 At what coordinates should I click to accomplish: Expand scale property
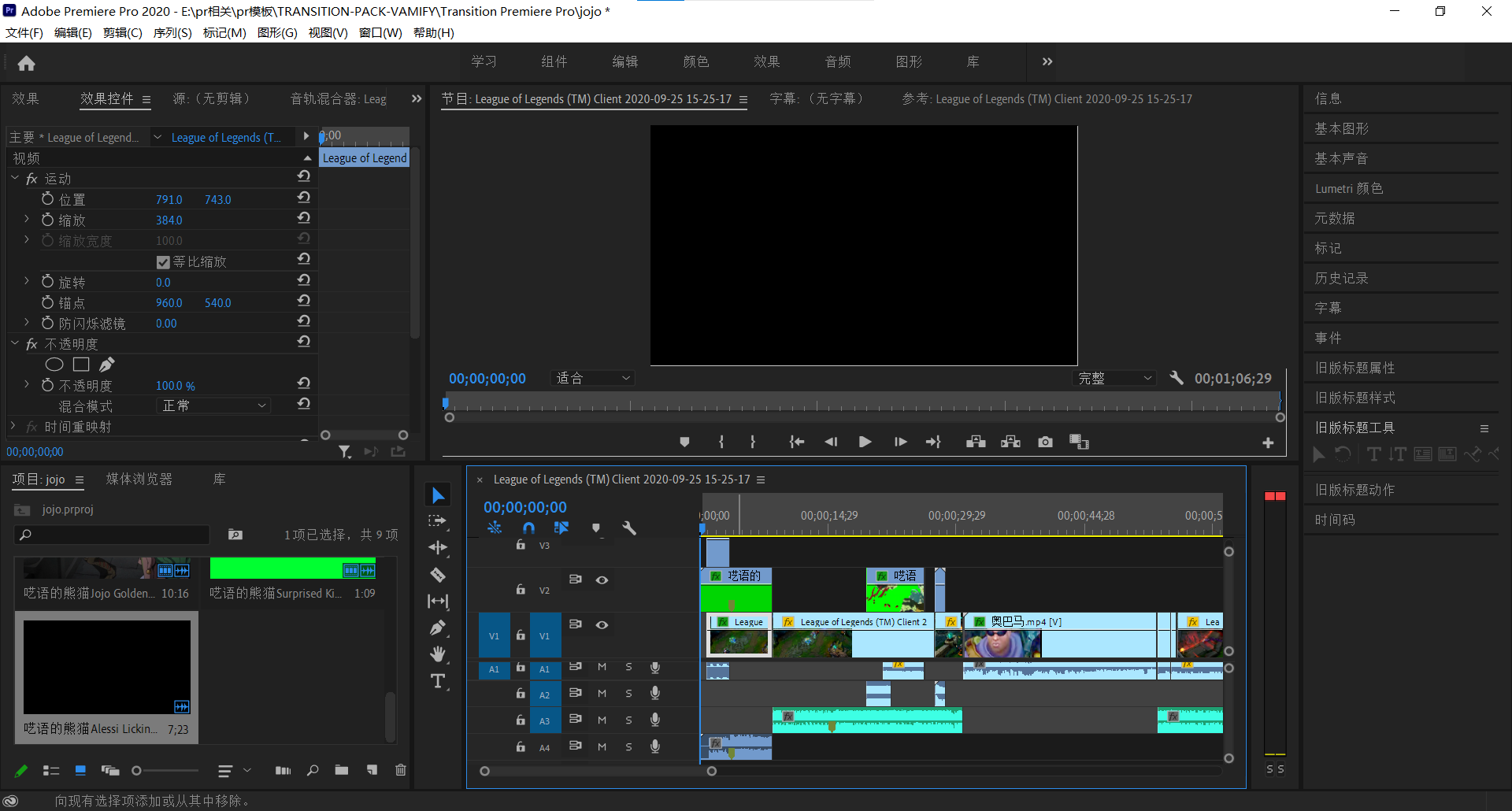pos(26,219)
